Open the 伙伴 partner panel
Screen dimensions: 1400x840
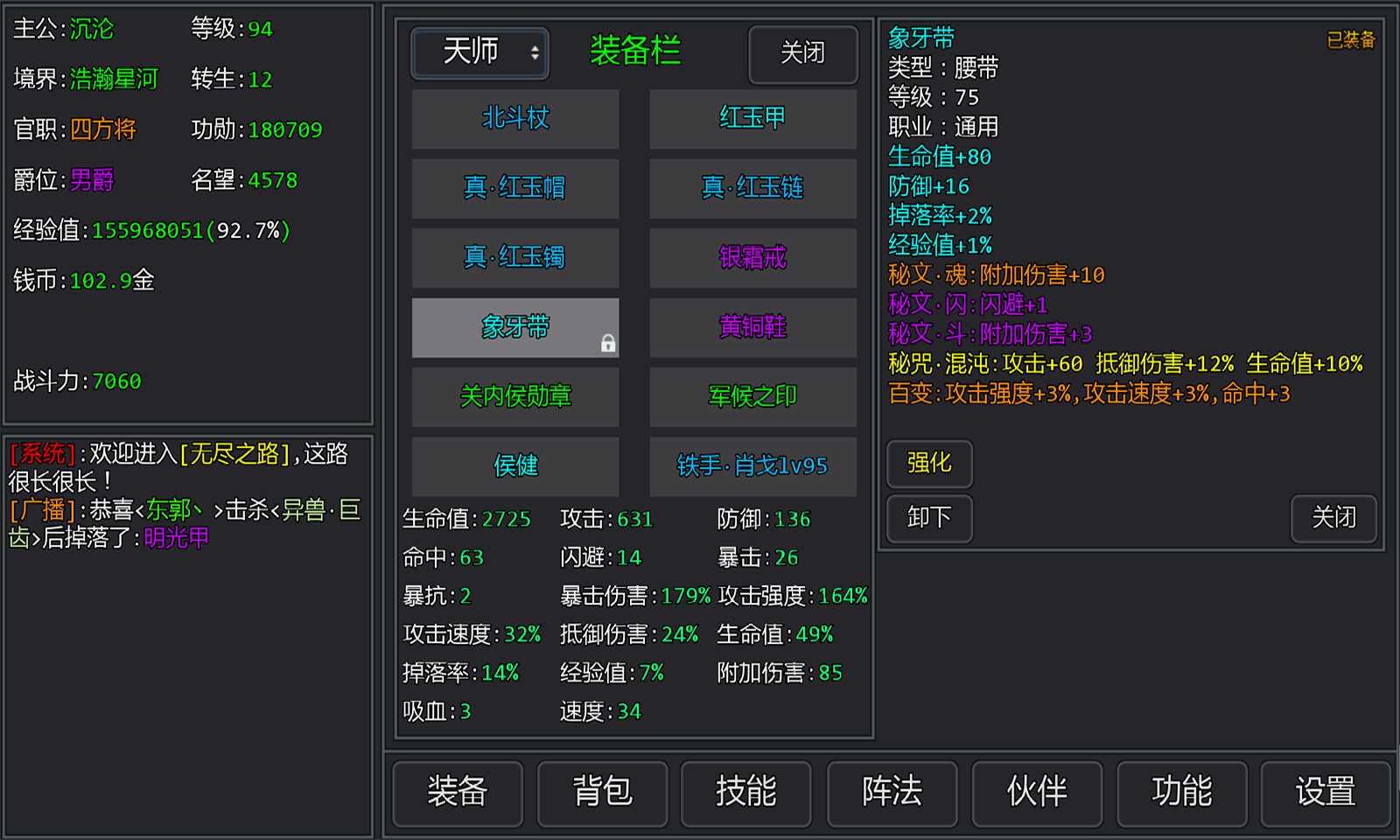click(x=1037, y=793)
